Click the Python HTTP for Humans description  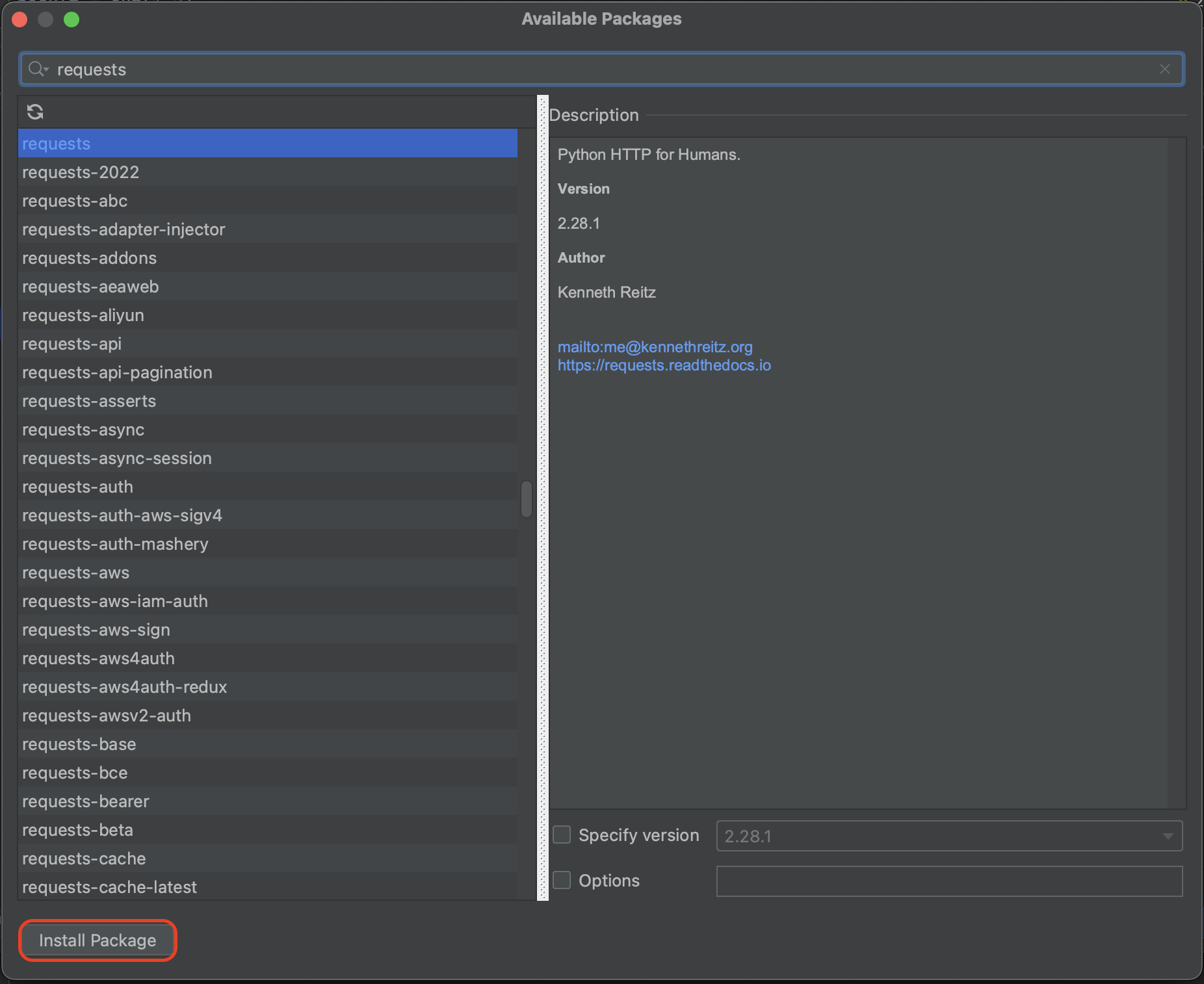tap(649, 155)
